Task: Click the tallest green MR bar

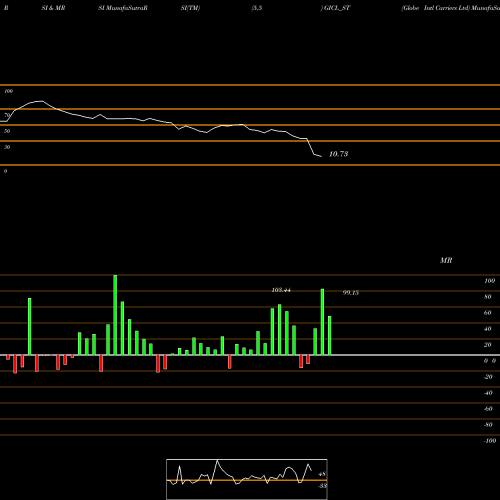Action: (x=115, y=315)
